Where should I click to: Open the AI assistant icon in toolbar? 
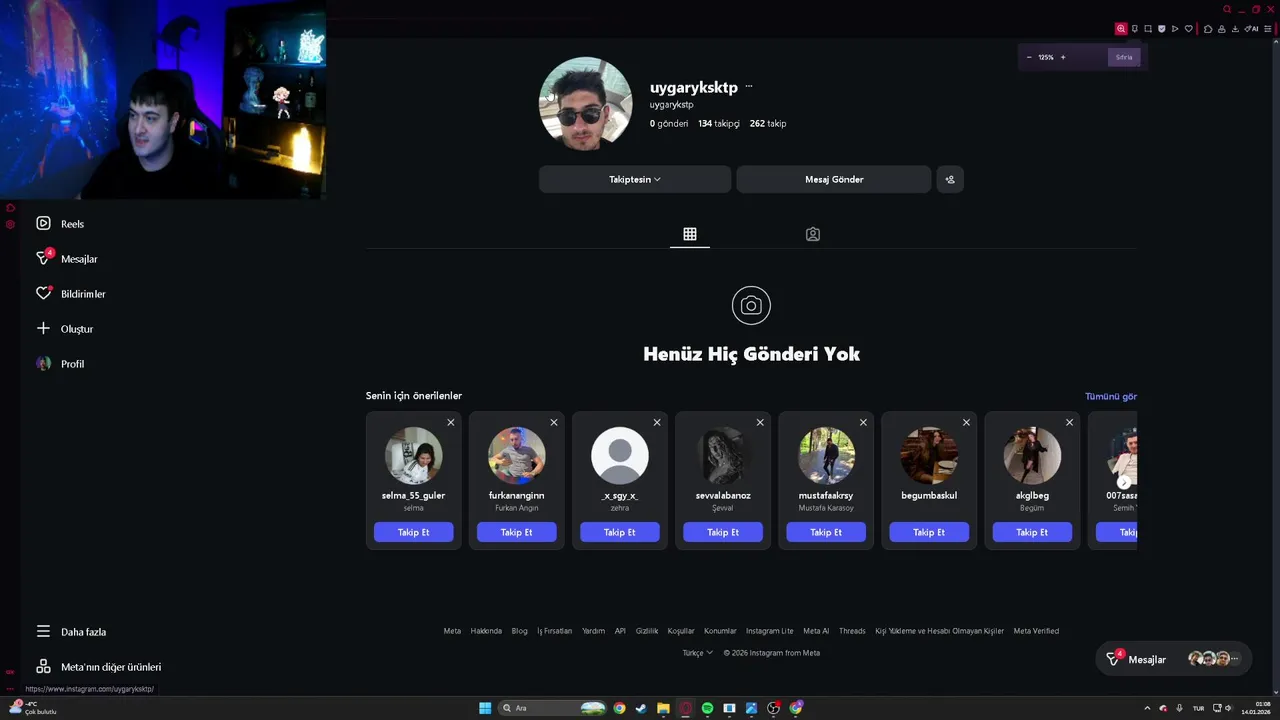[1251, 29]
